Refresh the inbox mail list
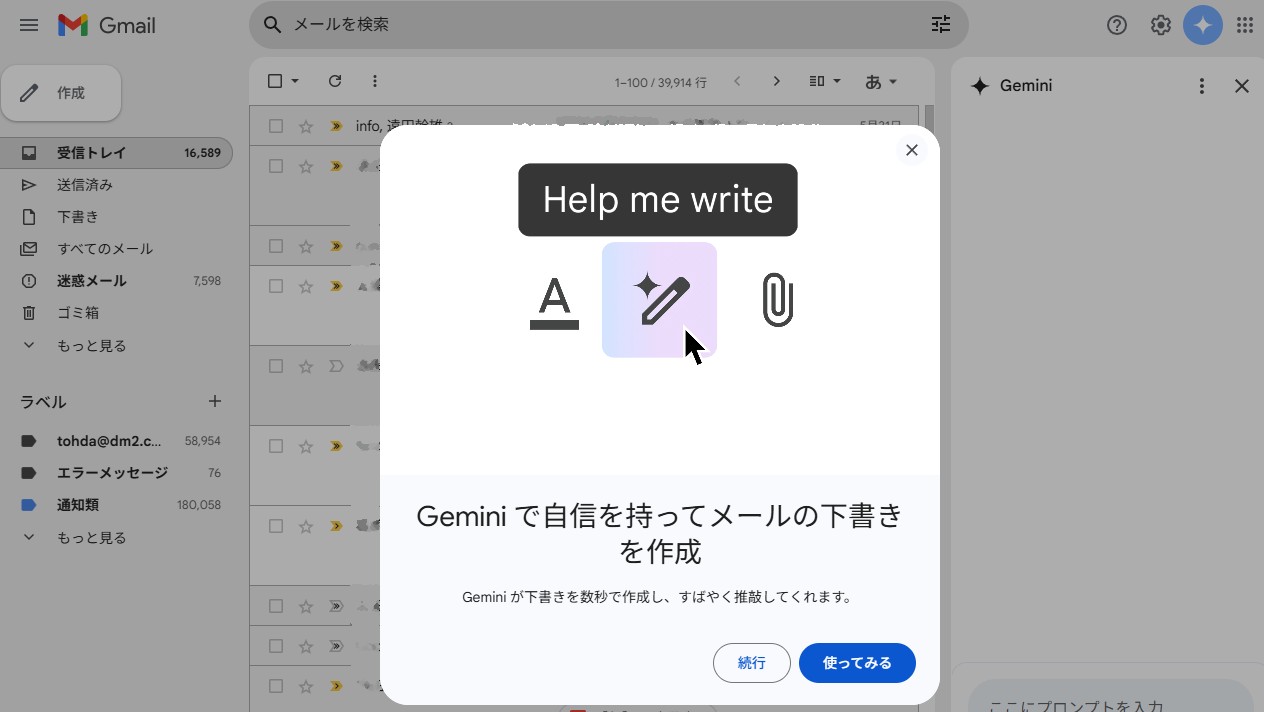 [x=335, y=81]
